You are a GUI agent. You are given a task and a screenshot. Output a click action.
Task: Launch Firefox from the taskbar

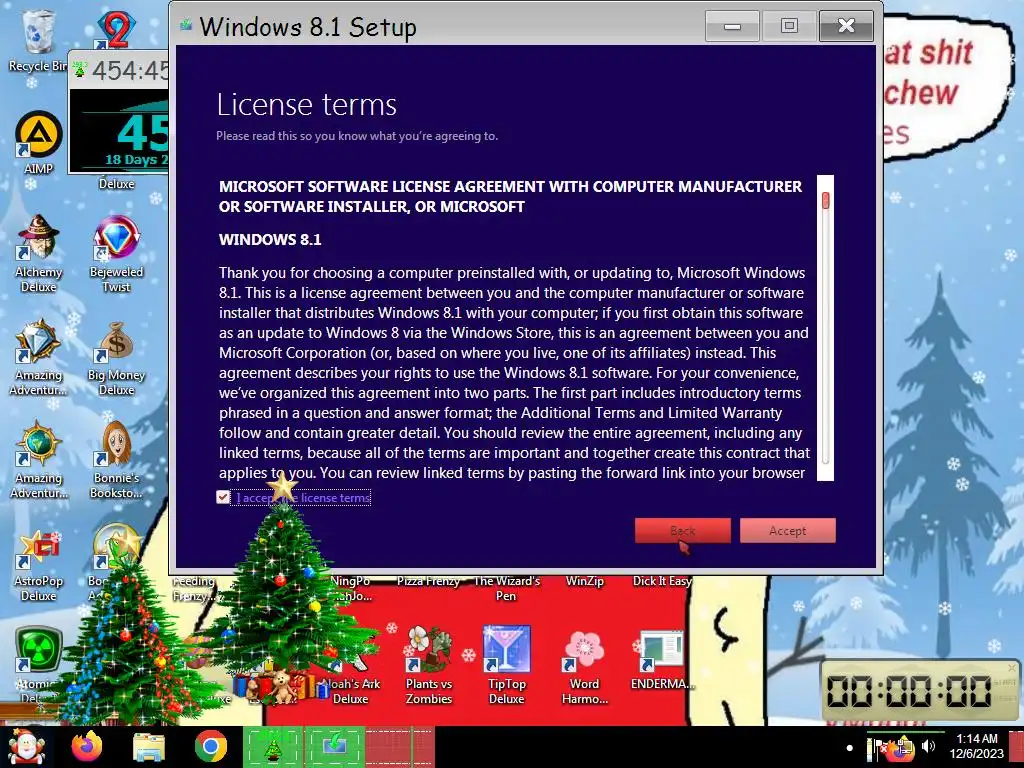coord(86,746)
